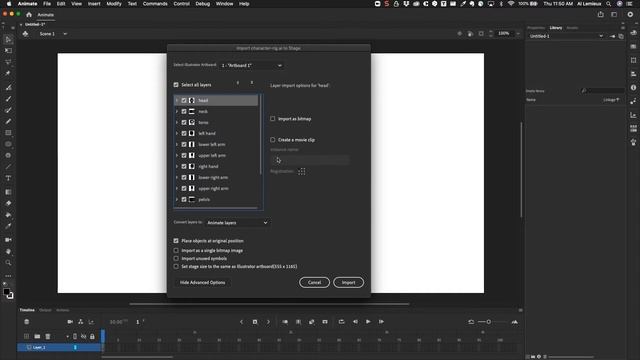
Task: Step back one frame
Action: [x=355, y=322]
